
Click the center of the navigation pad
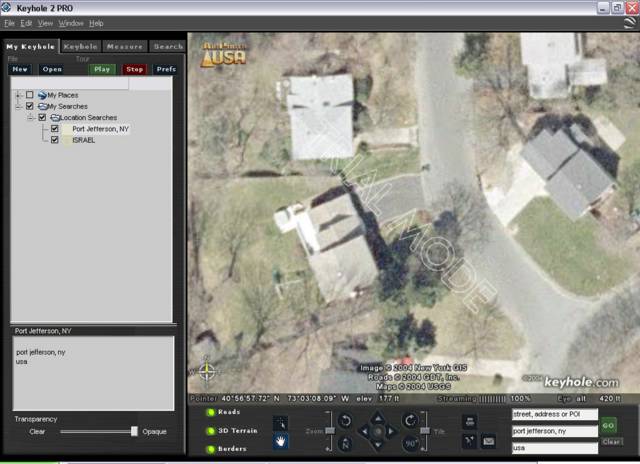click(x=378, y=431)
